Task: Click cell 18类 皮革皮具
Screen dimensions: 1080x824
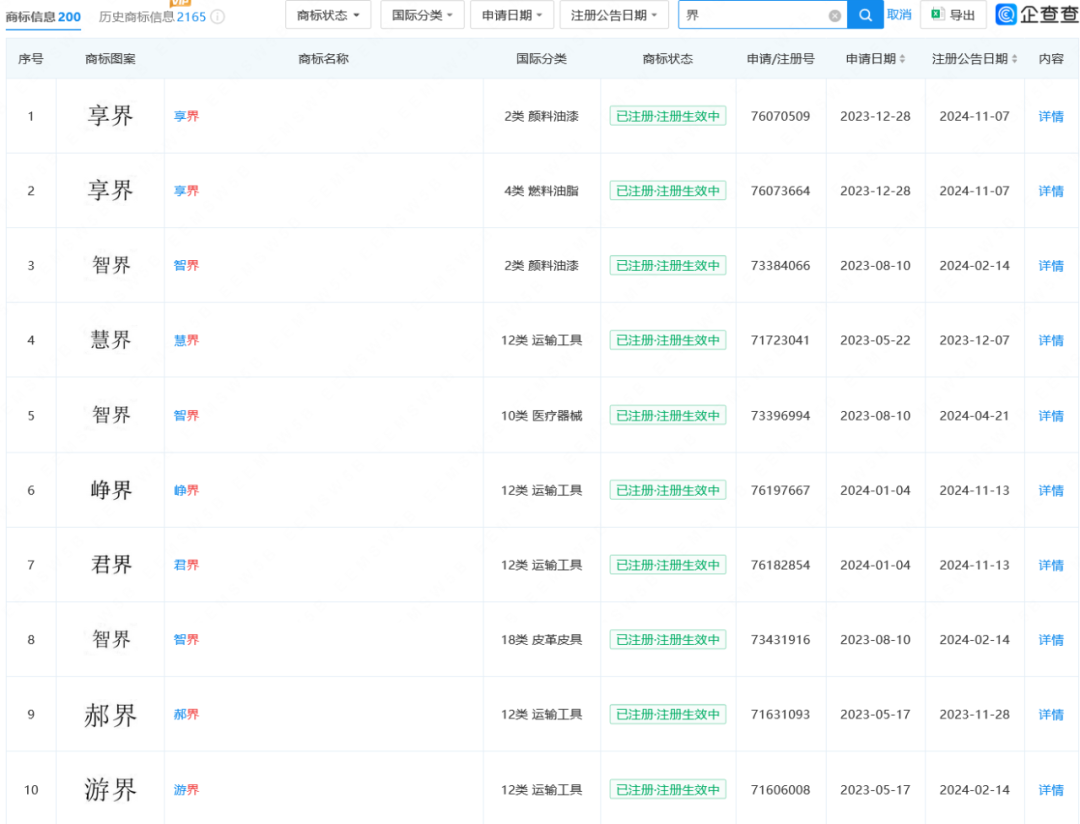Action: 541,639
